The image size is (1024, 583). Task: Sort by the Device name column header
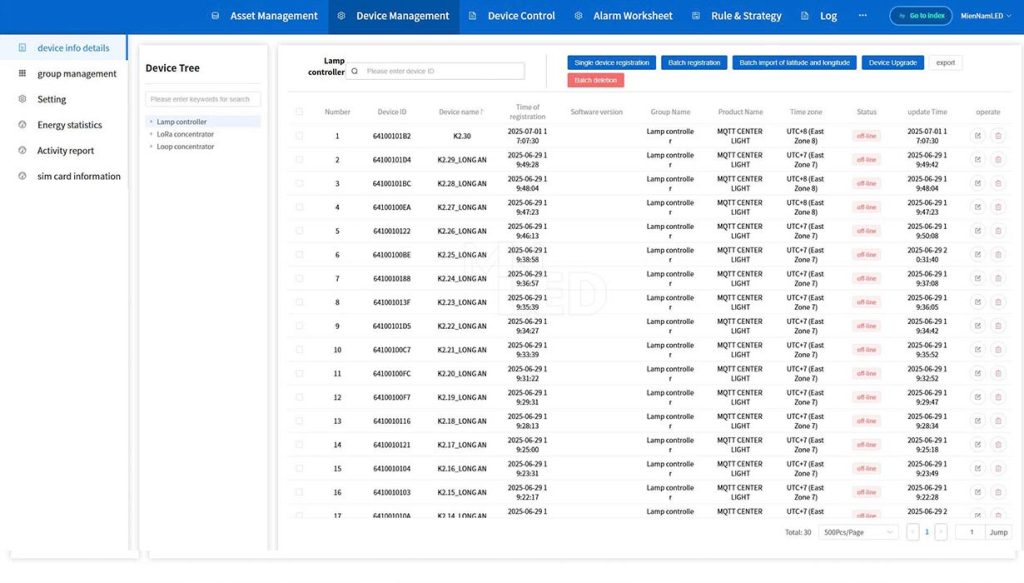(461, 112)
